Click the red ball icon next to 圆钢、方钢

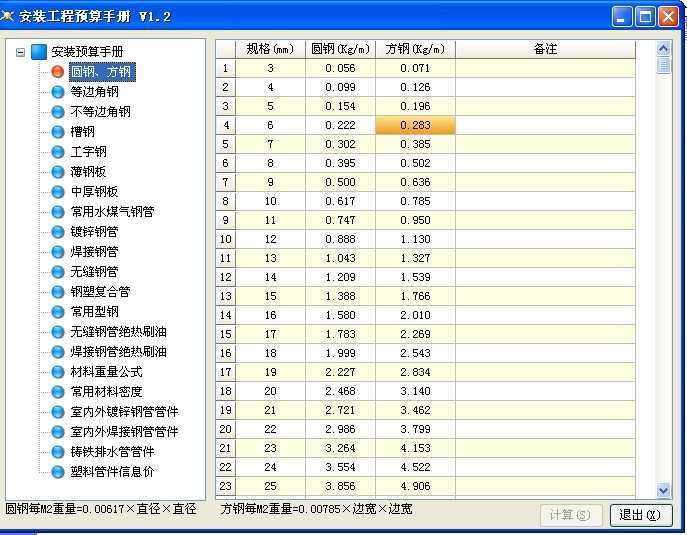pyautogui.click(x=57, y=71)
